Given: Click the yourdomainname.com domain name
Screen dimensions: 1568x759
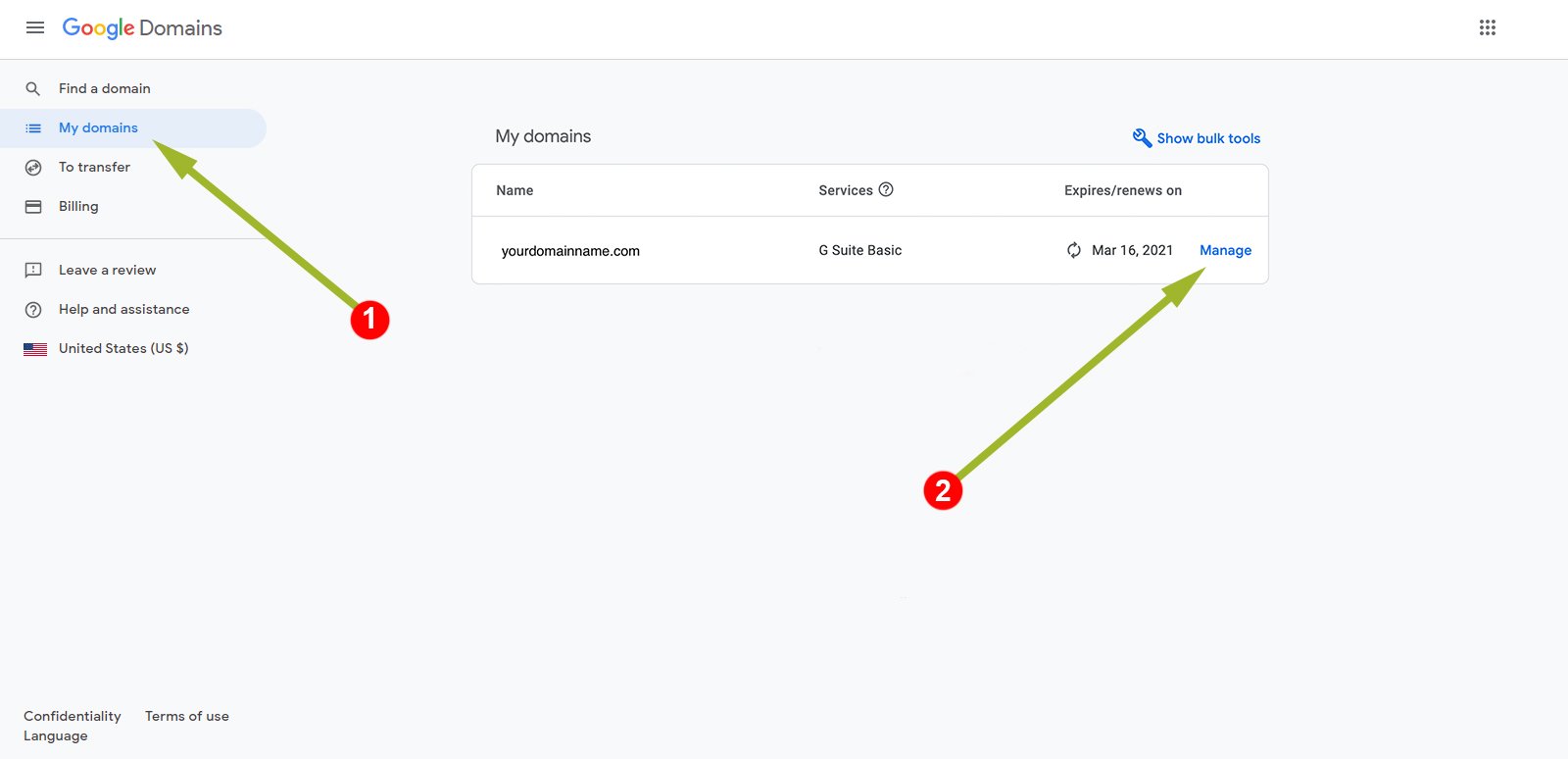Looking at the screenshot, I should (570, 251).
